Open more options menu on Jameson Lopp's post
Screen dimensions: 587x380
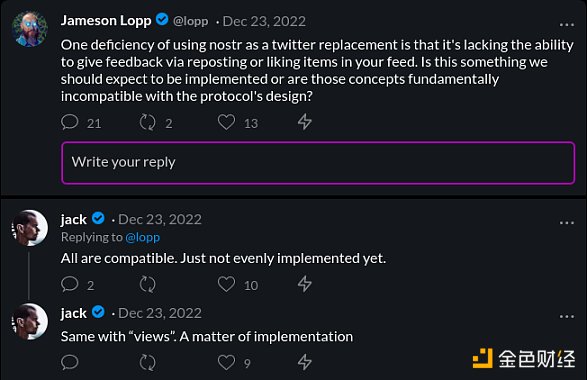click(x=567, y=25)
